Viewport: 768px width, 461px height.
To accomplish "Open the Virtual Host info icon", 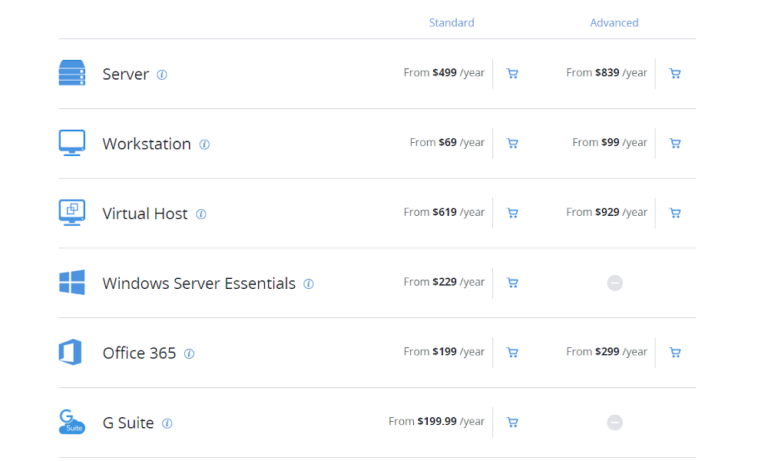I will 201,214.
